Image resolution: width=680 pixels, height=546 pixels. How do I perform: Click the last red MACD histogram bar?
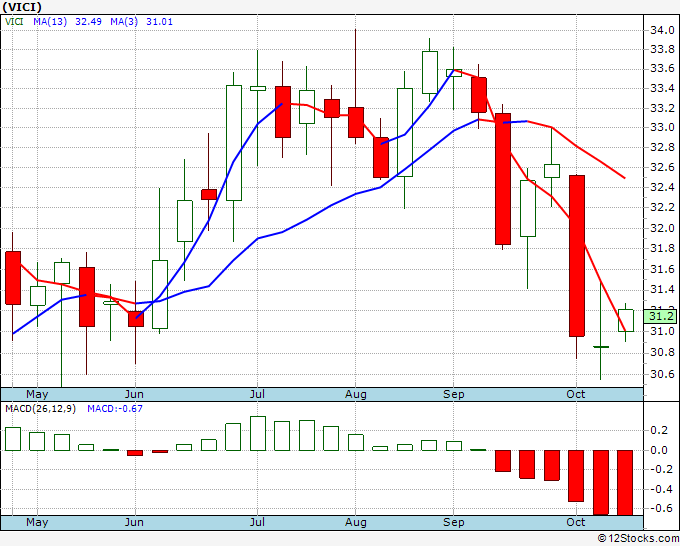coord(625,483)
